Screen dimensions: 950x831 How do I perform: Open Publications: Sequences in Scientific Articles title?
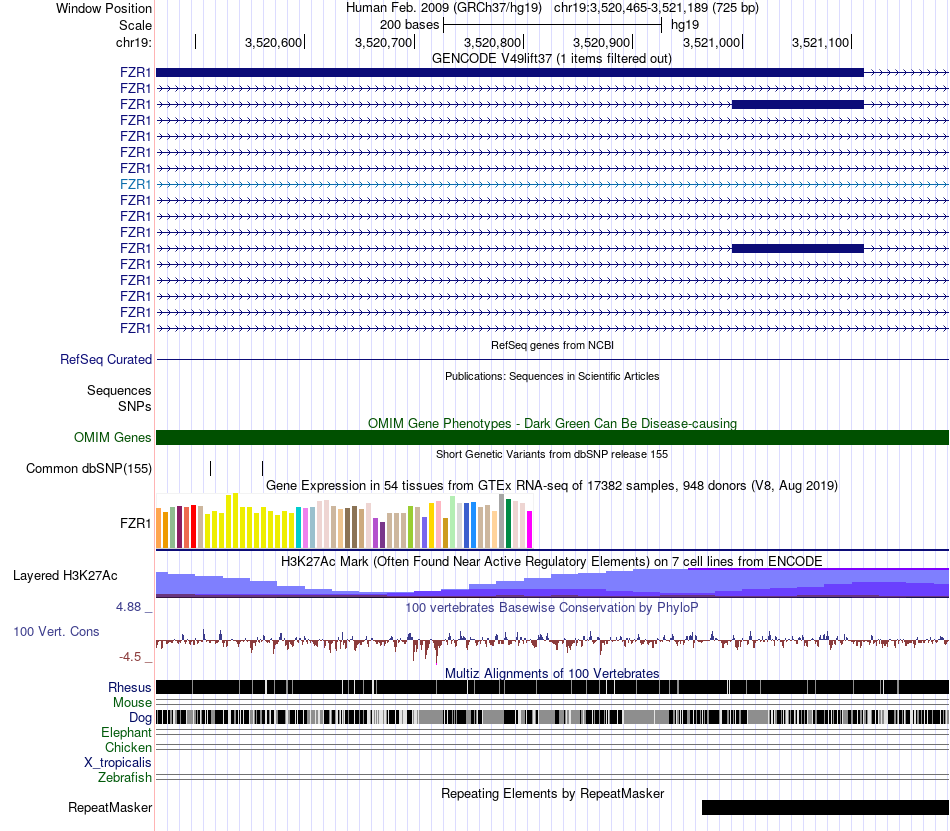(552, 376)
